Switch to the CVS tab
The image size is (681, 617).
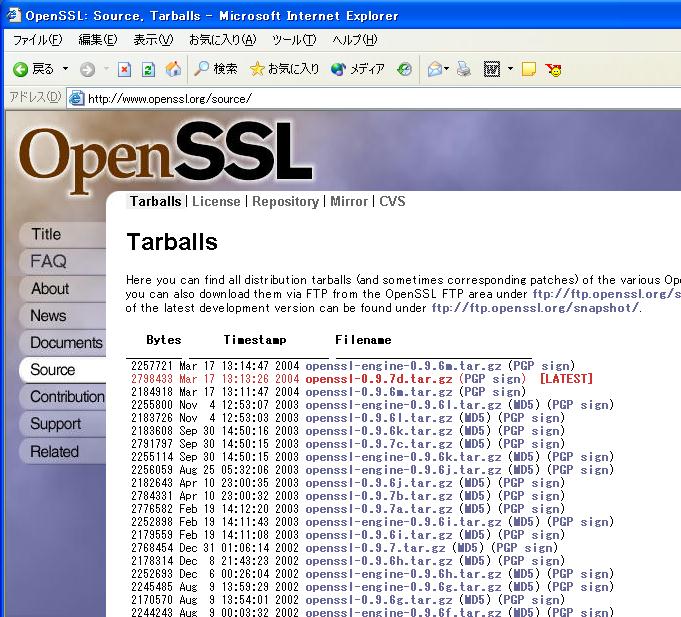pyautogui.click(x=392, y=201)
